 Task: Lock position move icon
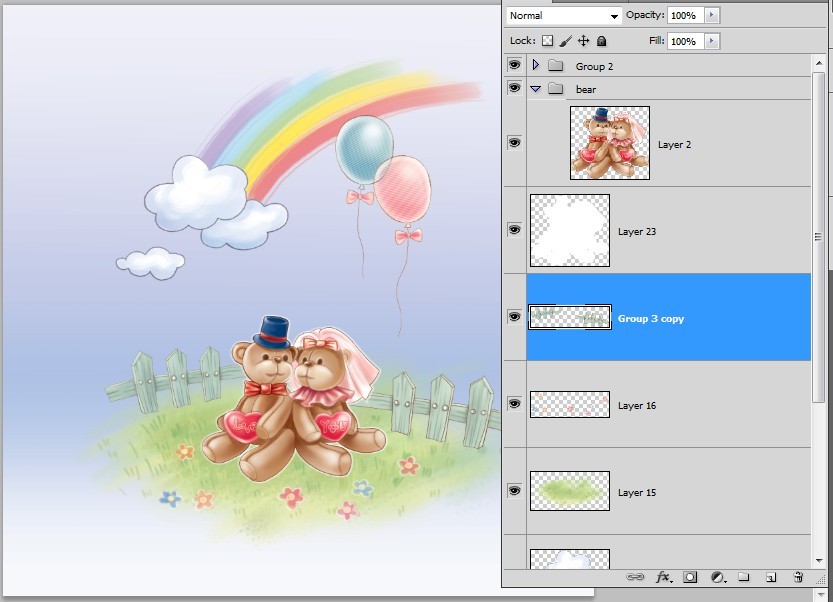click(x=583, y=41)
